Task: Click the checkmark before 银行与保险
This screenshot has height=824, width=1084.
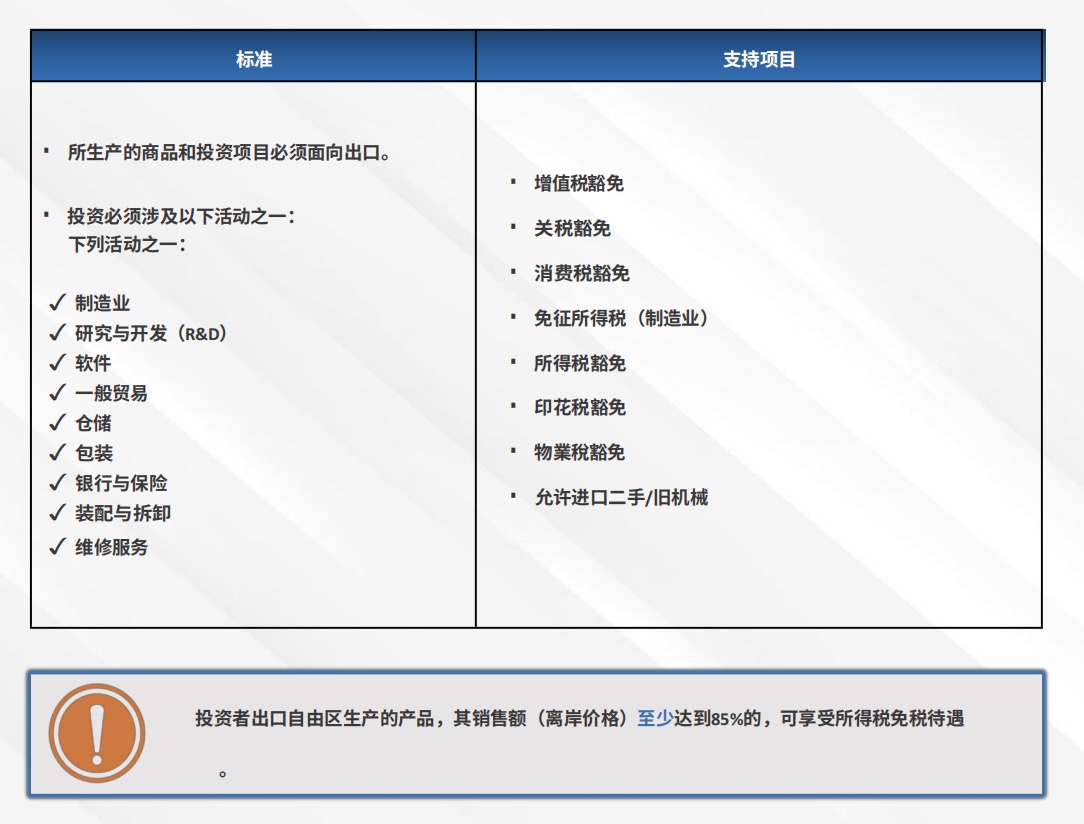Action: 57,483
